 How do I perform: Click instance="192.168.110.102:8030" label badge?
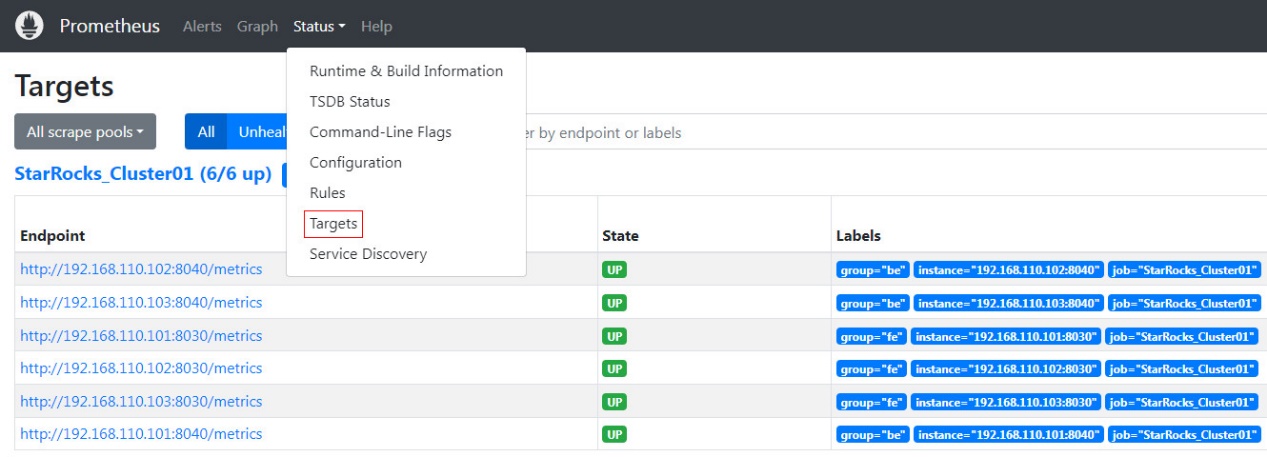[1006, 369]
